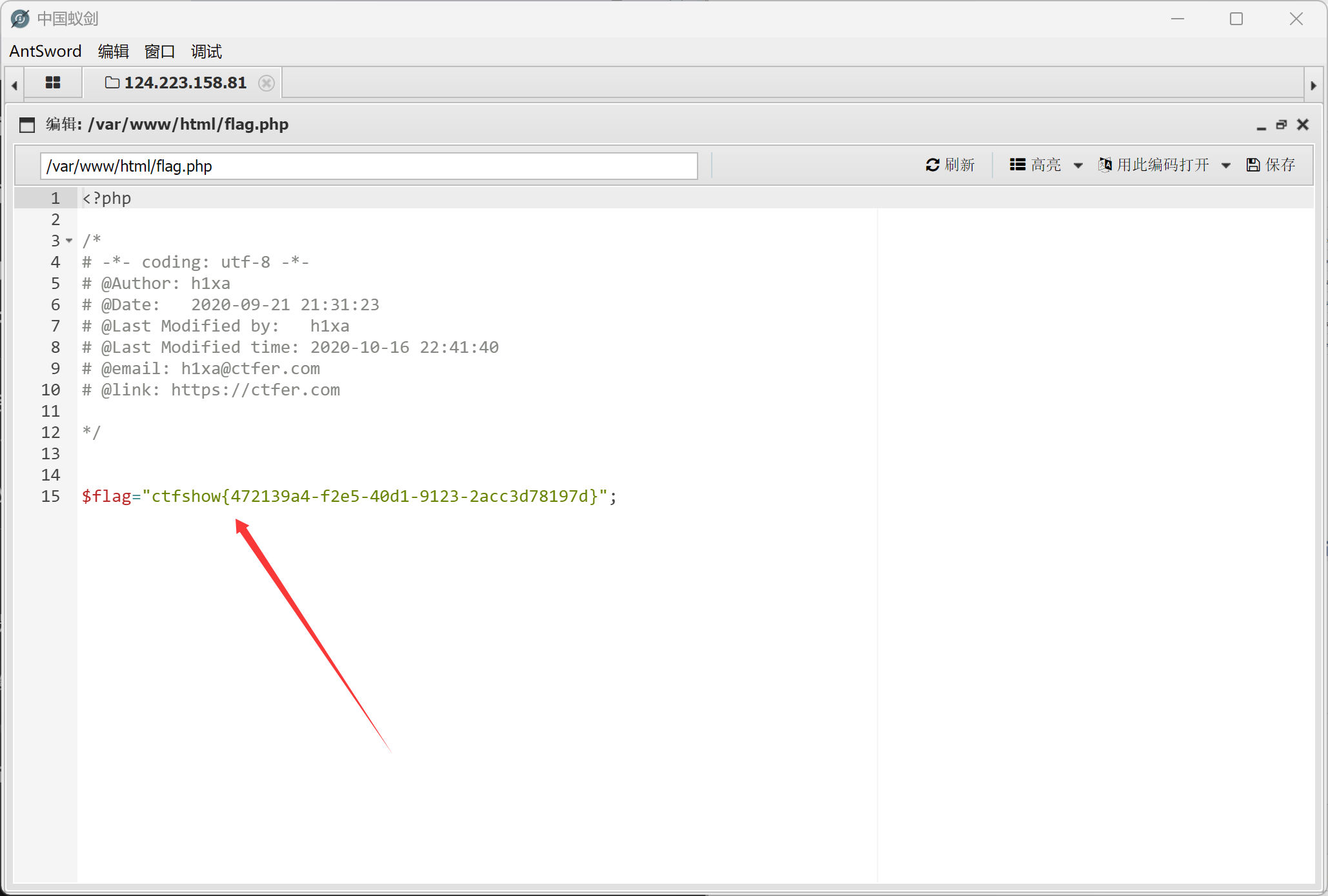Click the file path input field
Viewport: 1328px width, 896px height.
(x=368, y=166)
